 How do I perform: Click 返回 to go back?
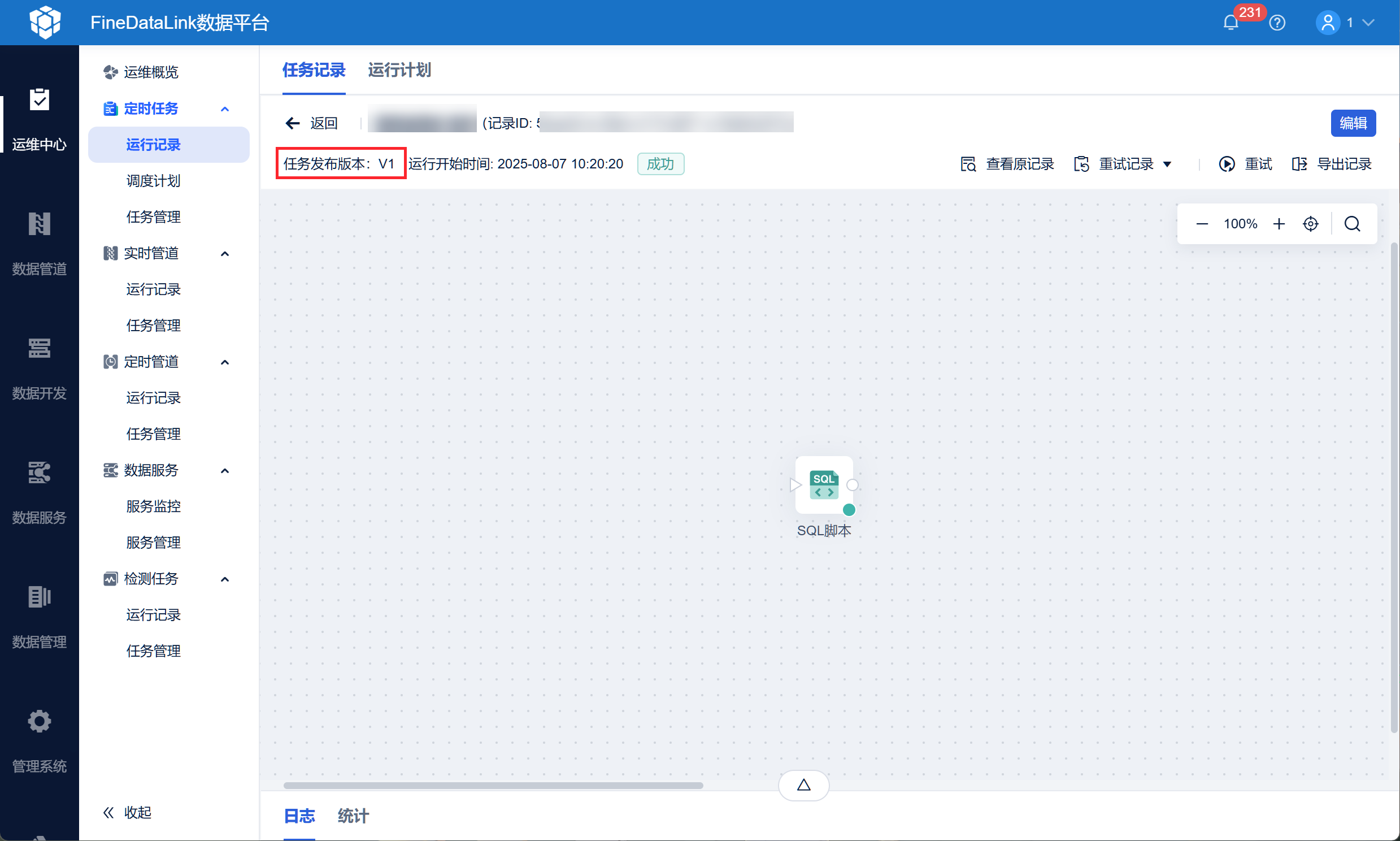pyautogui.click(x=312, y=123)
